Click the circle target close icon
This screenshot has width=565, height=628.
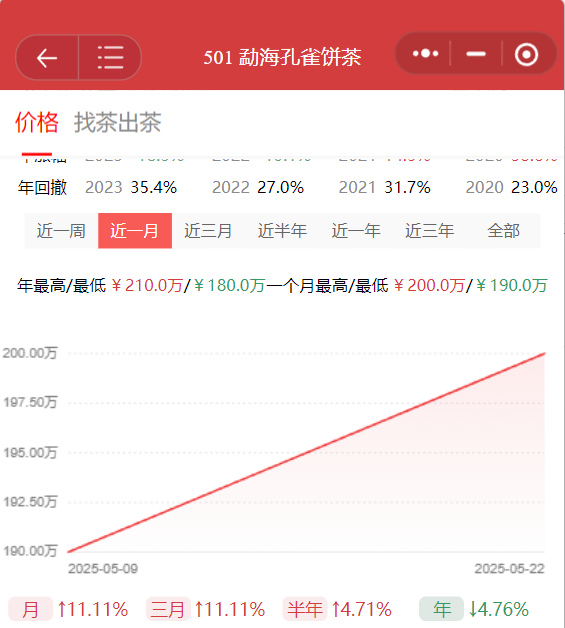[526, 54]
